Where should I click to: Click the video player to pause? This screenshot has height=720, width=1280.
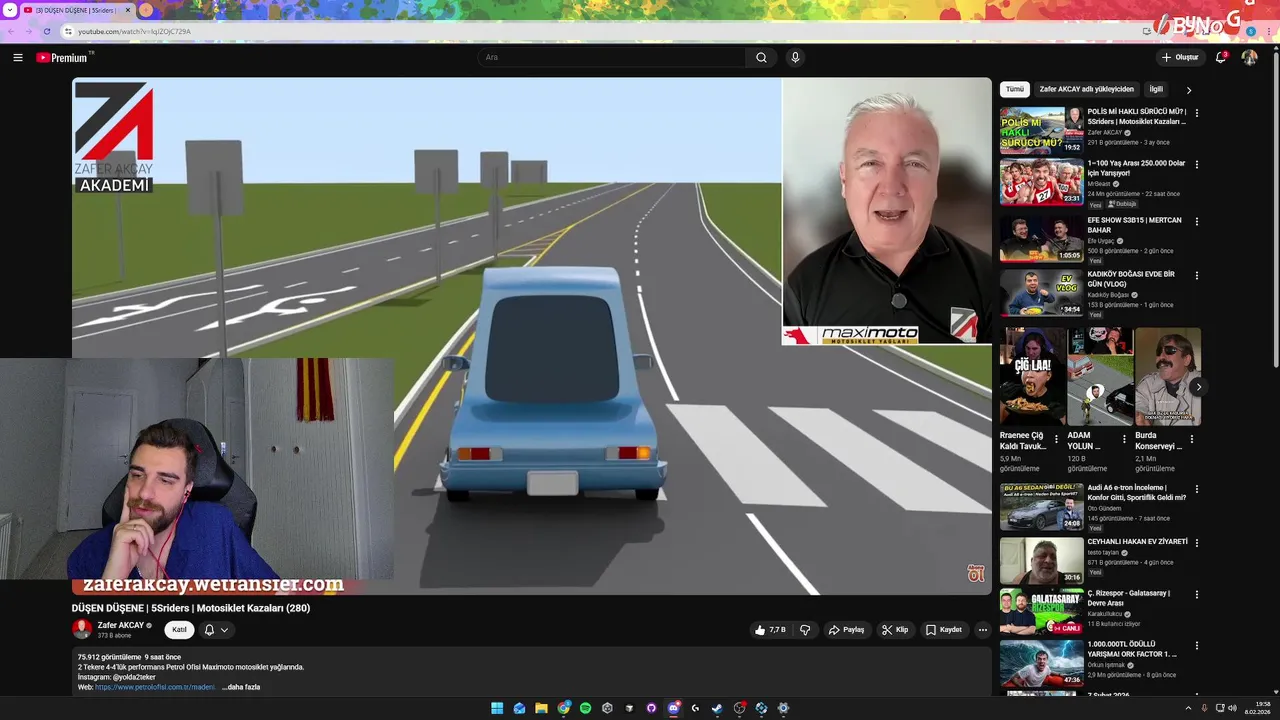[531, 336]
